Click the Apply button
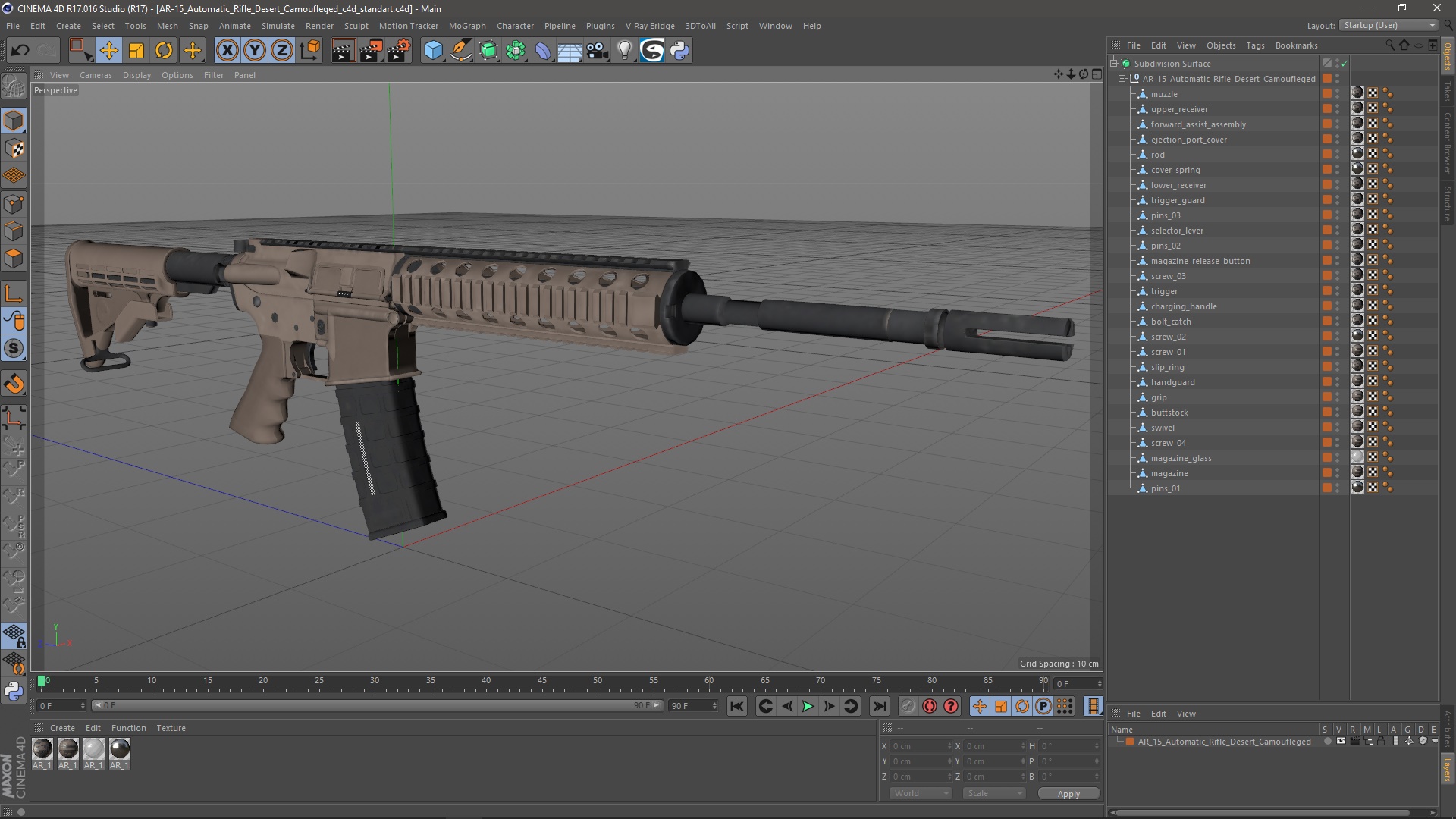This screenshot has height=819, width=1456. [x=1068, y=794]
